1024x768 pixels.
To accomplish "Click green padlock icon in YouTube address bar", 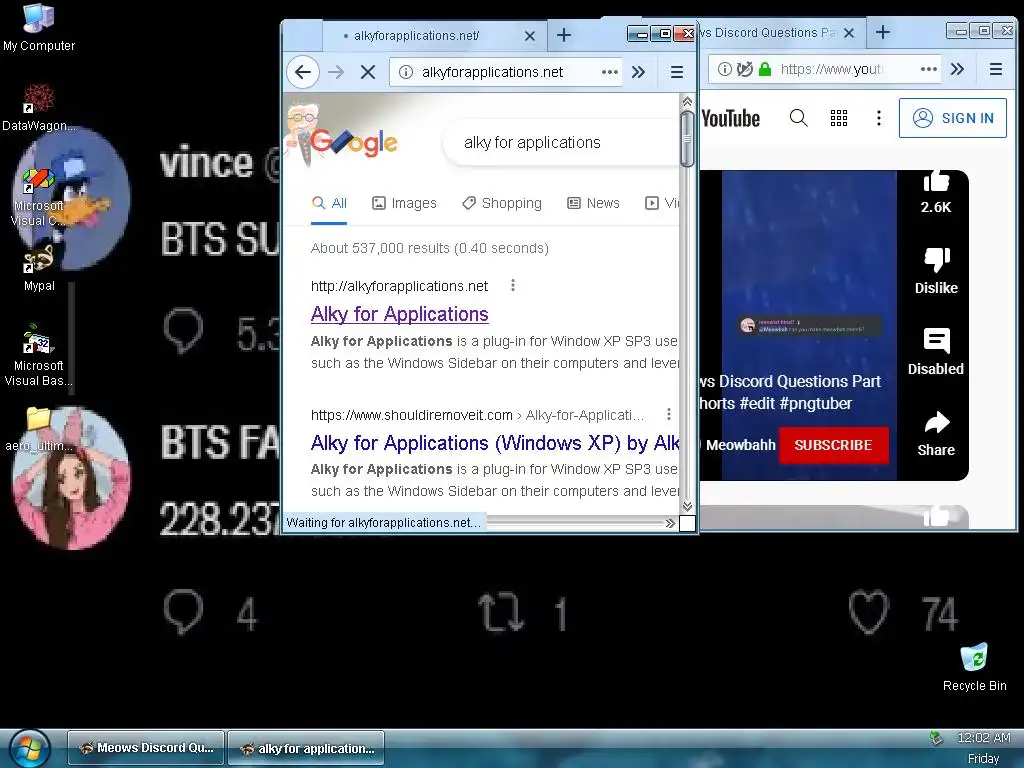I will click(765, 69).
